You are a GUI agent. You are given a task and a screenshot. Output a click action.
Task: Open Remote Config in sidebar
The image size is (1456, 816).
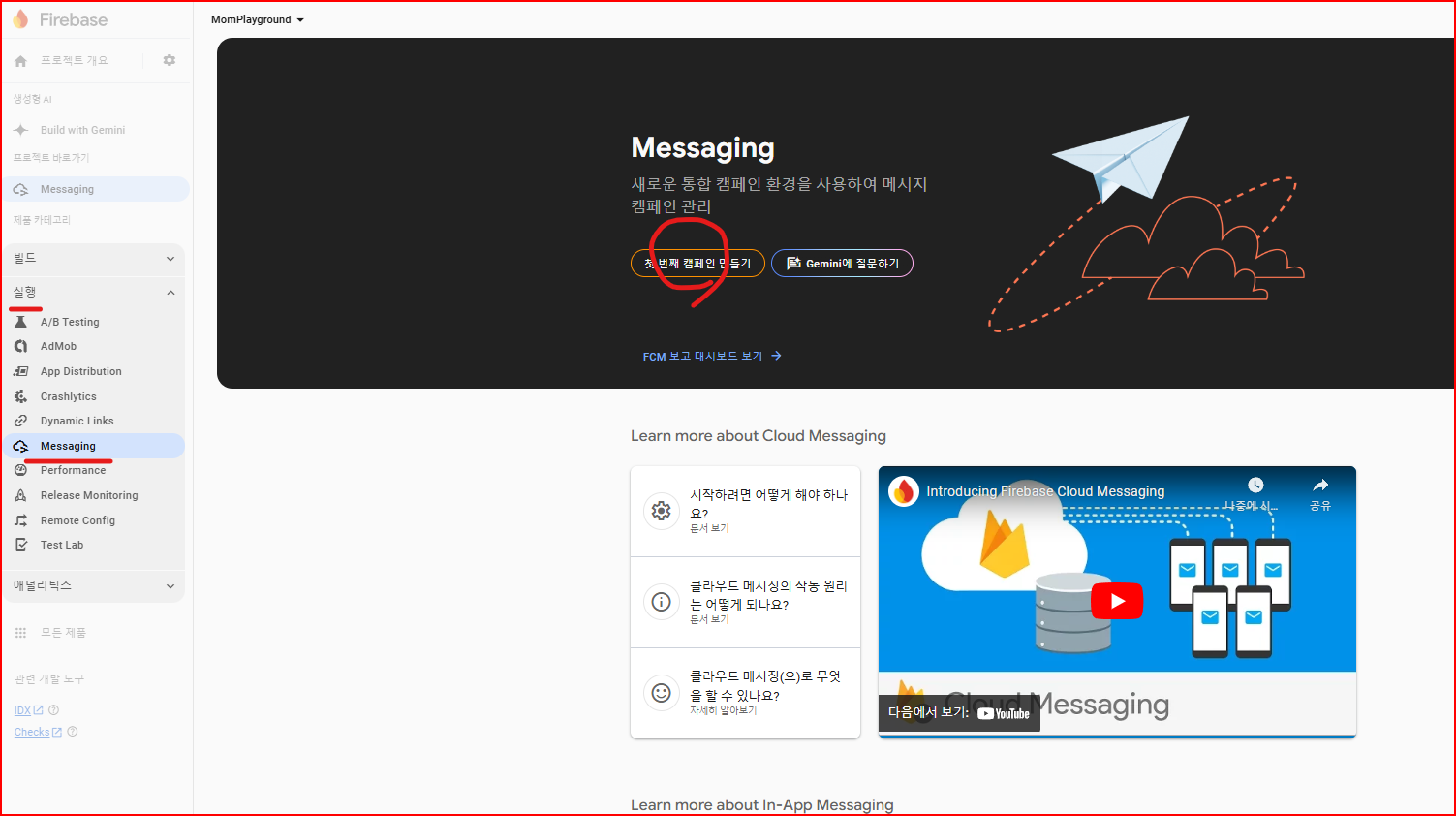(x=94, y=520)
